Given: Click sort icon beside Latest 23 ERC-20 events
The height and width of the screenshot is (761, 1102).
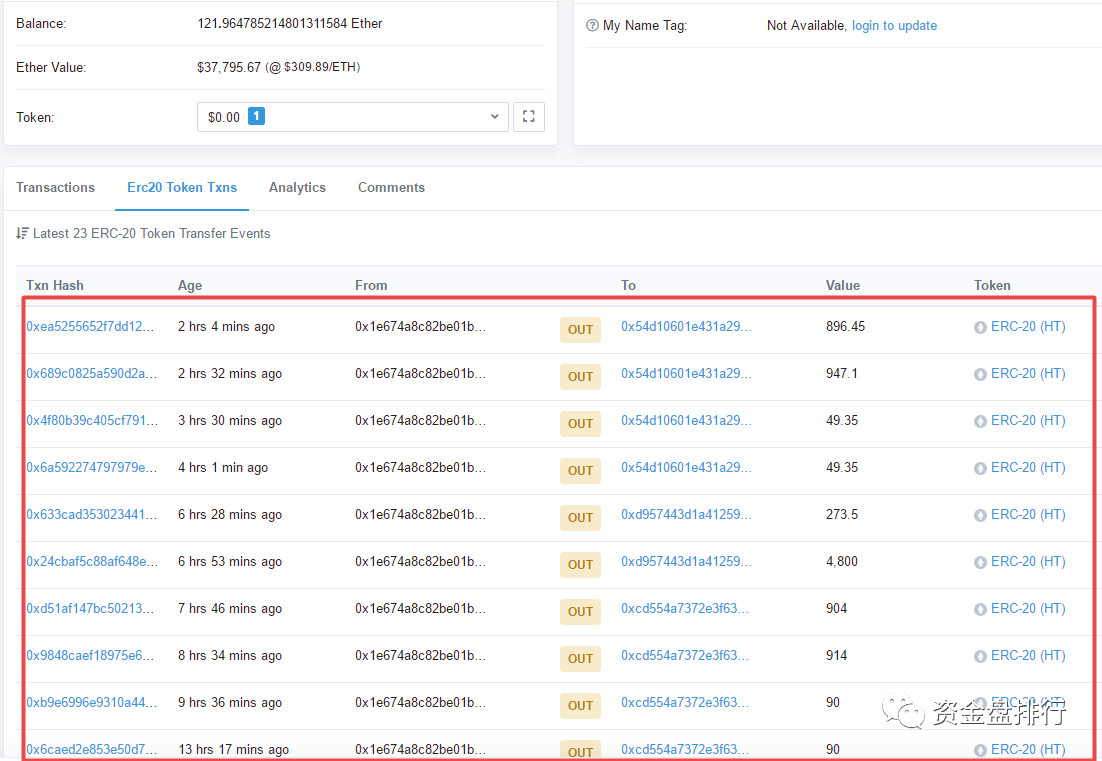Looking at the screenshot, I should (22, 233).
